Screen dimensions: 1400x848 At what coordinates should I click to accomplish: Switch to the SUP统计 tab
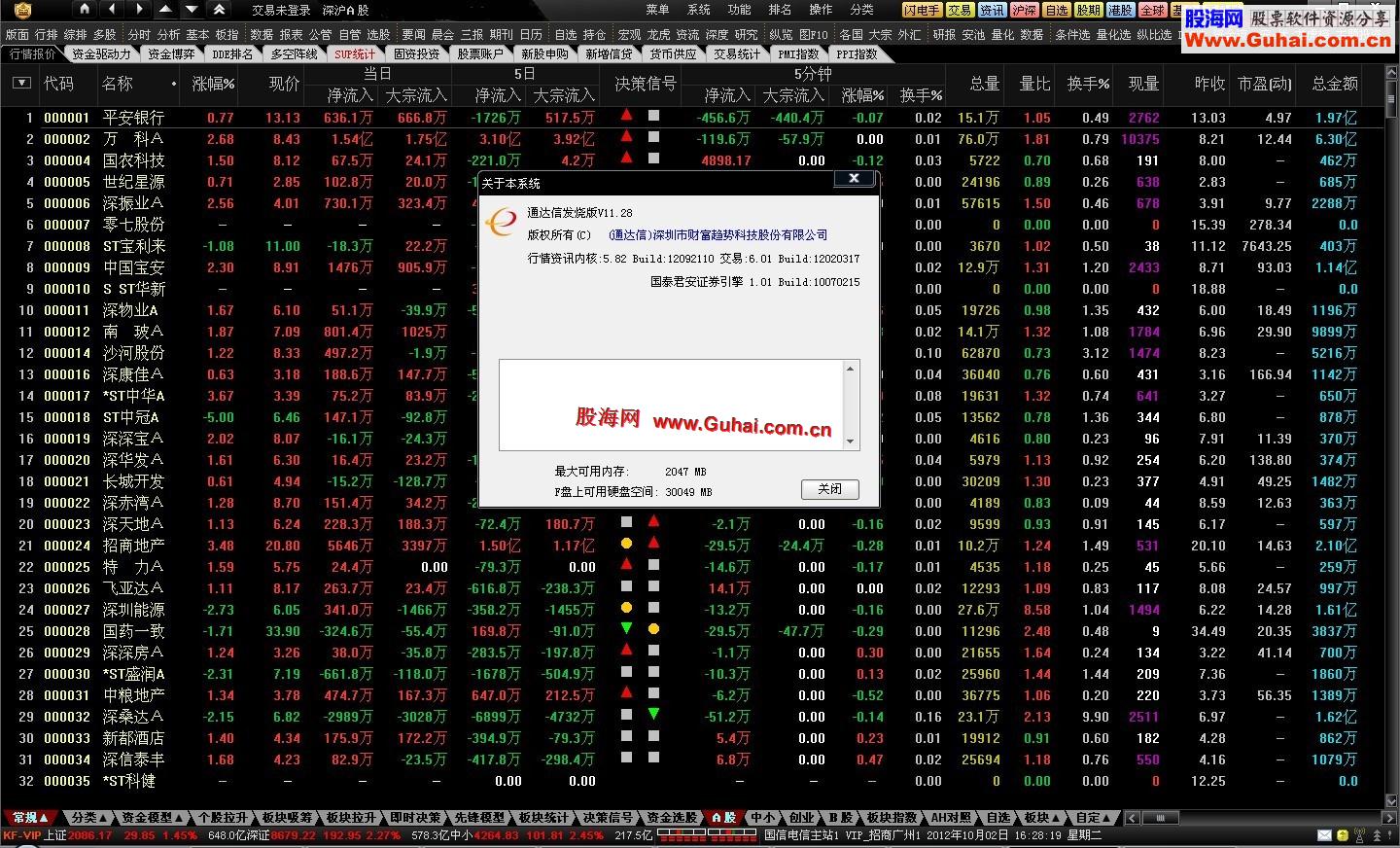pos(355,54)
